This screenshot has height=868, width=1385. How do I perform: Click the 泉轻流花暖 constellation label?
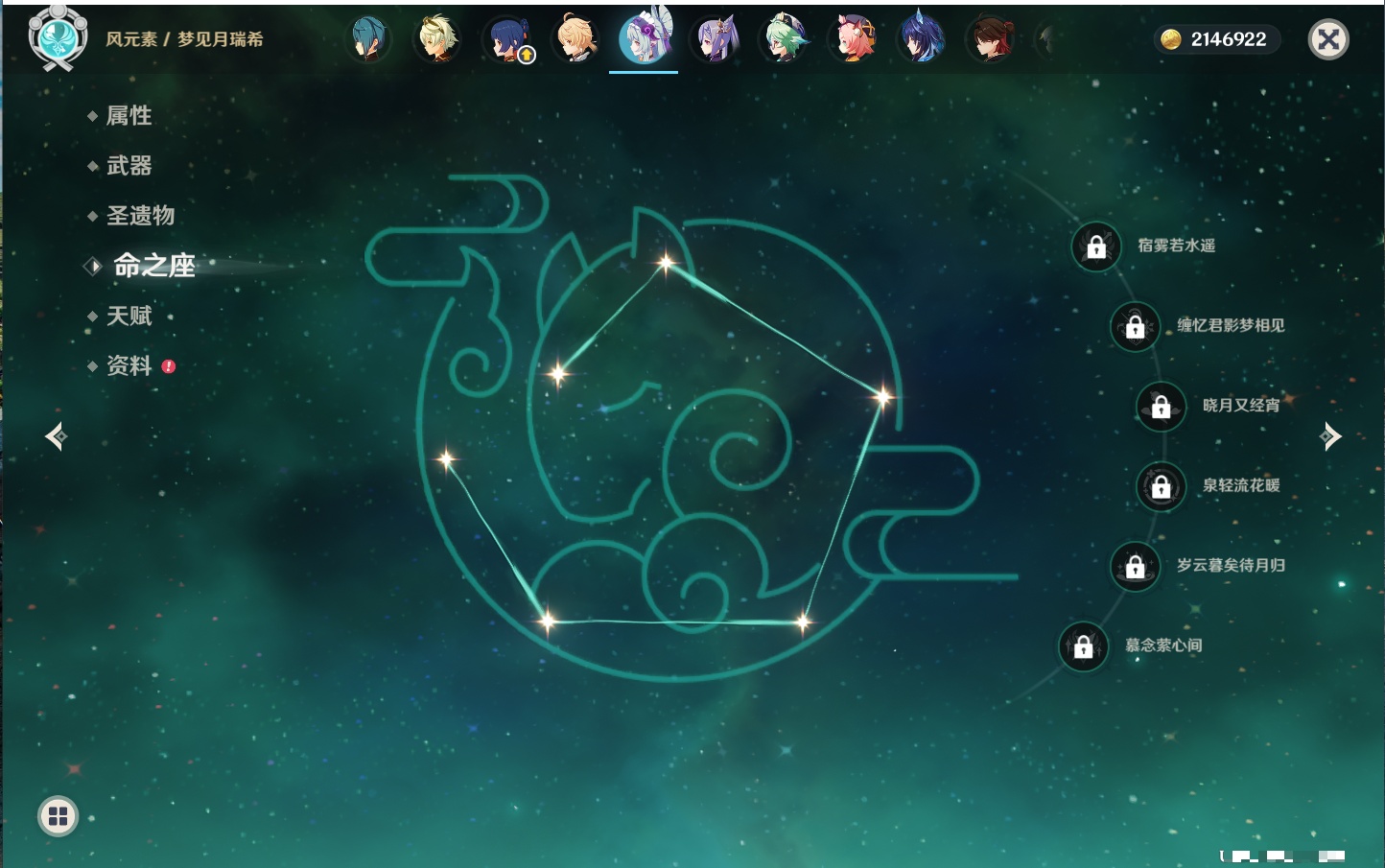tap(1241, 485)
